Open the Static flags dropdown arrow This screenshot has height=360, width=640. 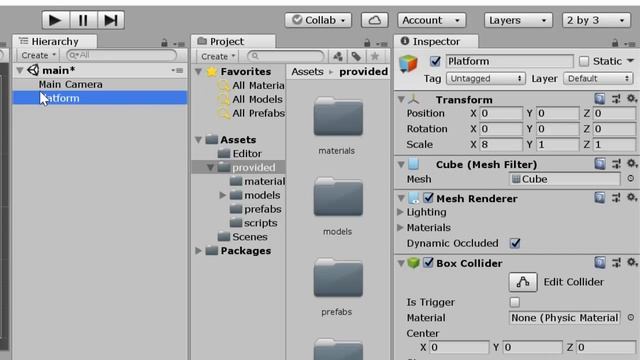(x=630, y=61)
